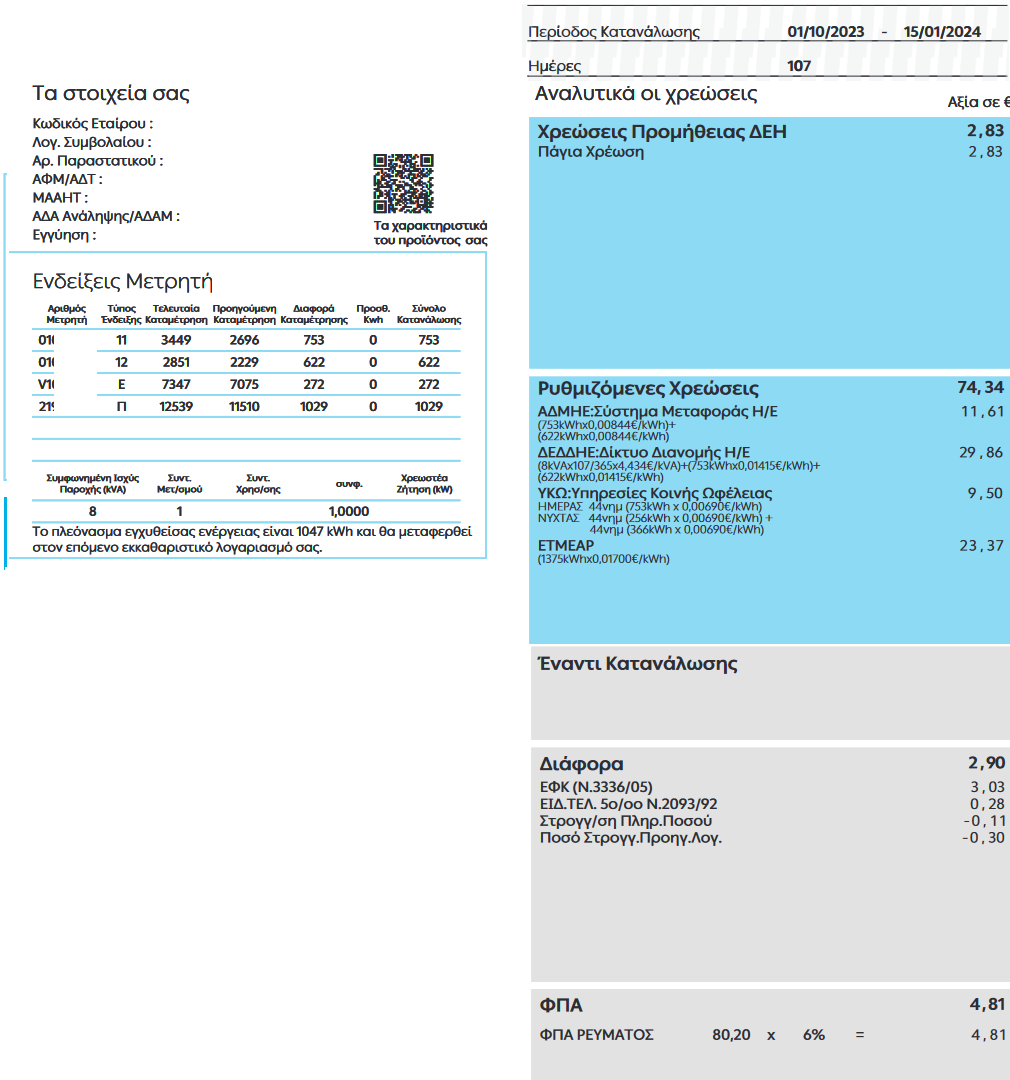Click the QR code for product characteristics
The width and height of the screenshot is (1010, 1080).
[x=403, y=183]
